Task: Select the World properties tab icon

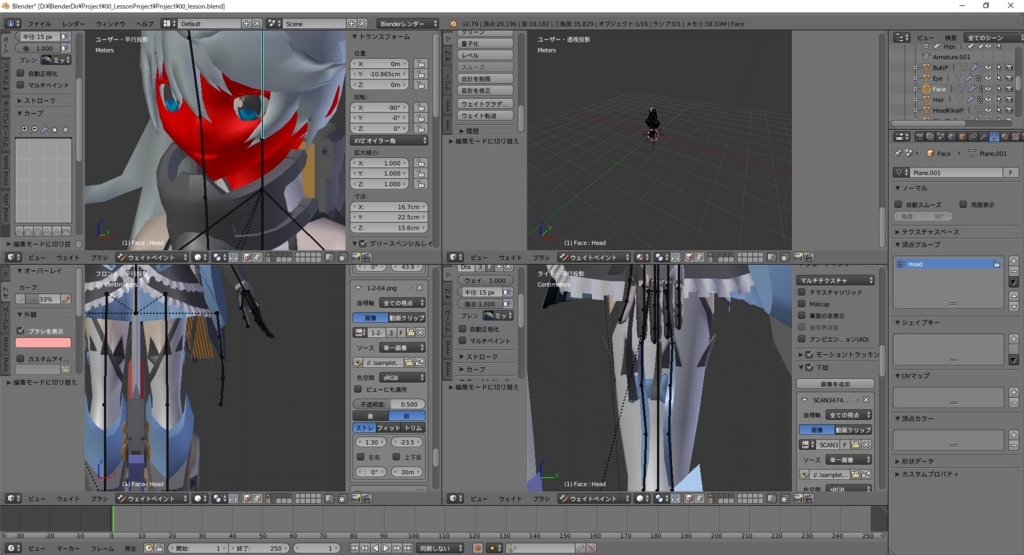Action: point(952,137)
